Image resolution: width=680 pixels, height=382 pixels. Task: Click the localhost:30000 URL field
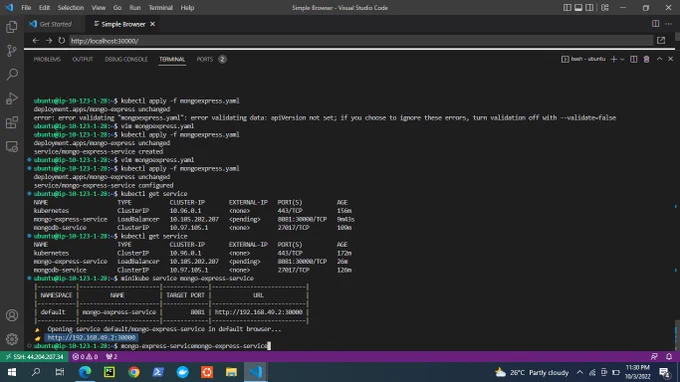[360, 41]
